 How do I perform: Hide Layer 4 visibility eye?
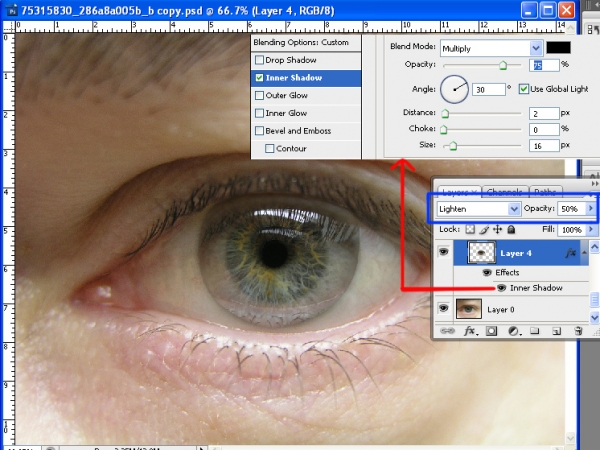point(443,252)
